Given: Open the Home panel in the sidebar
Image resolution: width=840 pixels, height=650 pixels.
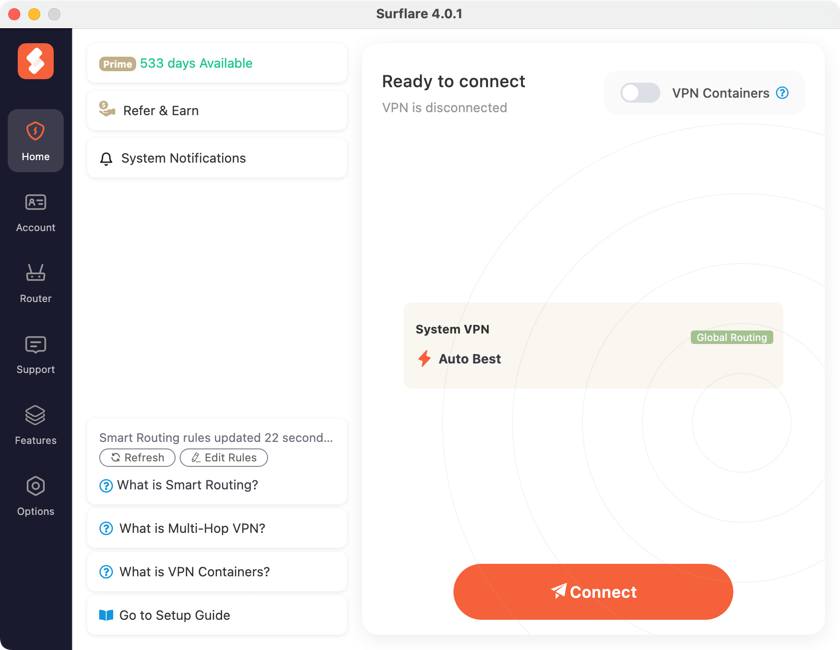Looking at the screenshot, I should tap(35, 140).
